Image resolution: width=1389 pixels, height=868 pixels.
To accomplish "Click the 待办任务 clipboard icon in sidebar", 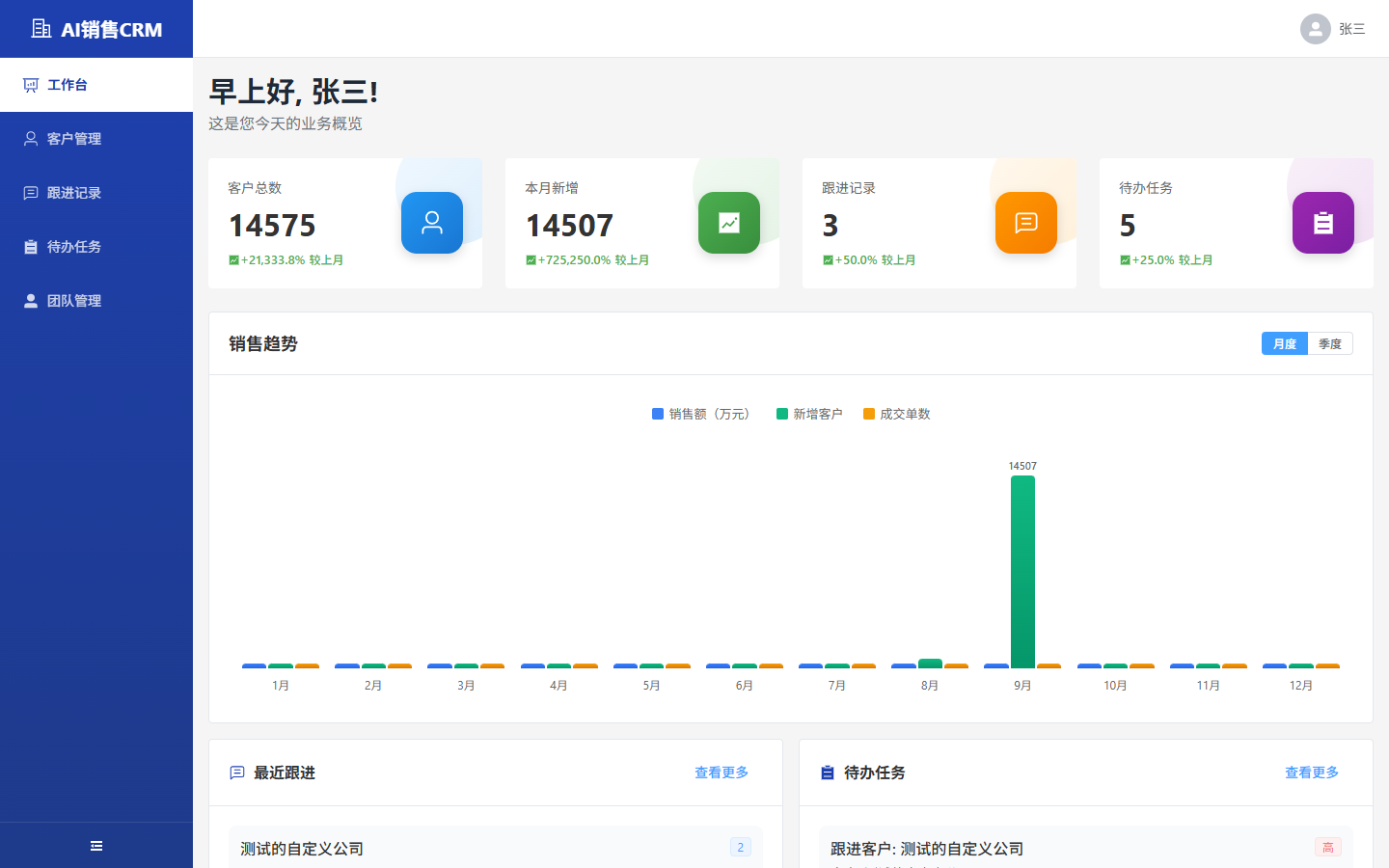I will [x=31, y=247].
